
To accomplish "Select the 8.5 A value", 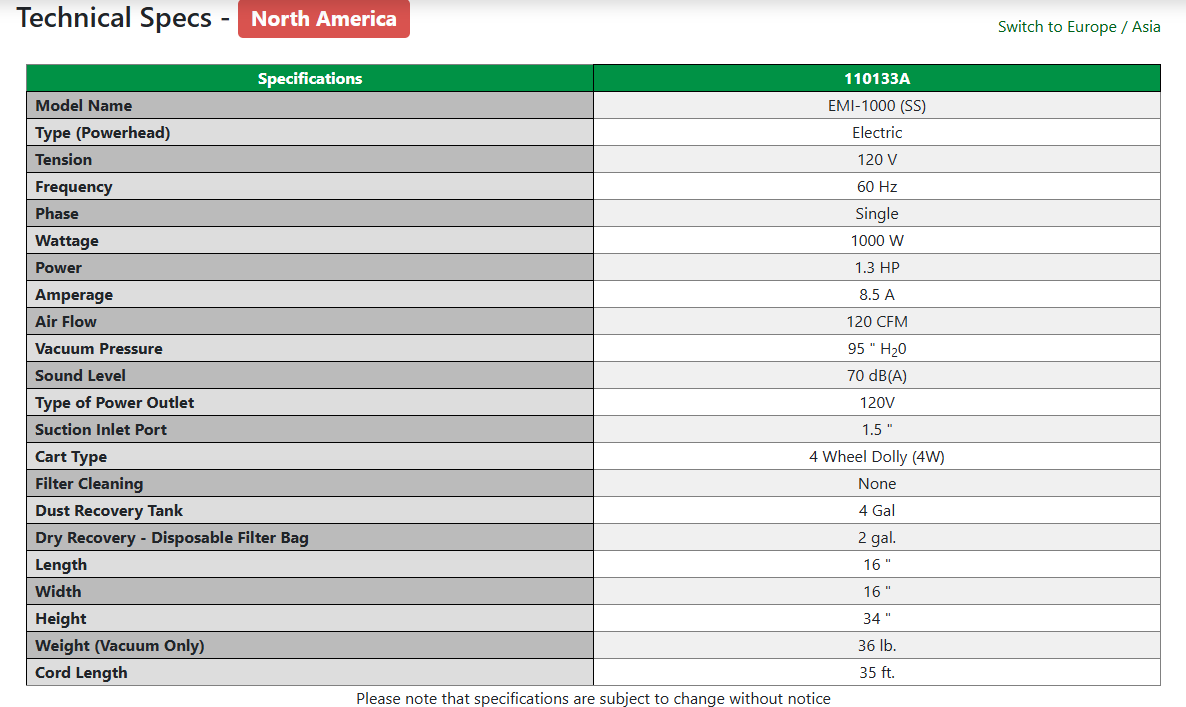I will (x=877, y=295).
